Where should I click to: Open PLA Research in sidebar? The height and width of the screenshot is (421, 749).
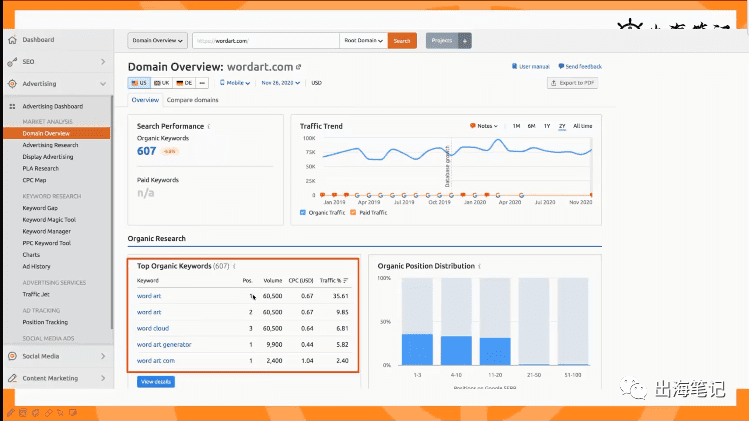(41, 168)
